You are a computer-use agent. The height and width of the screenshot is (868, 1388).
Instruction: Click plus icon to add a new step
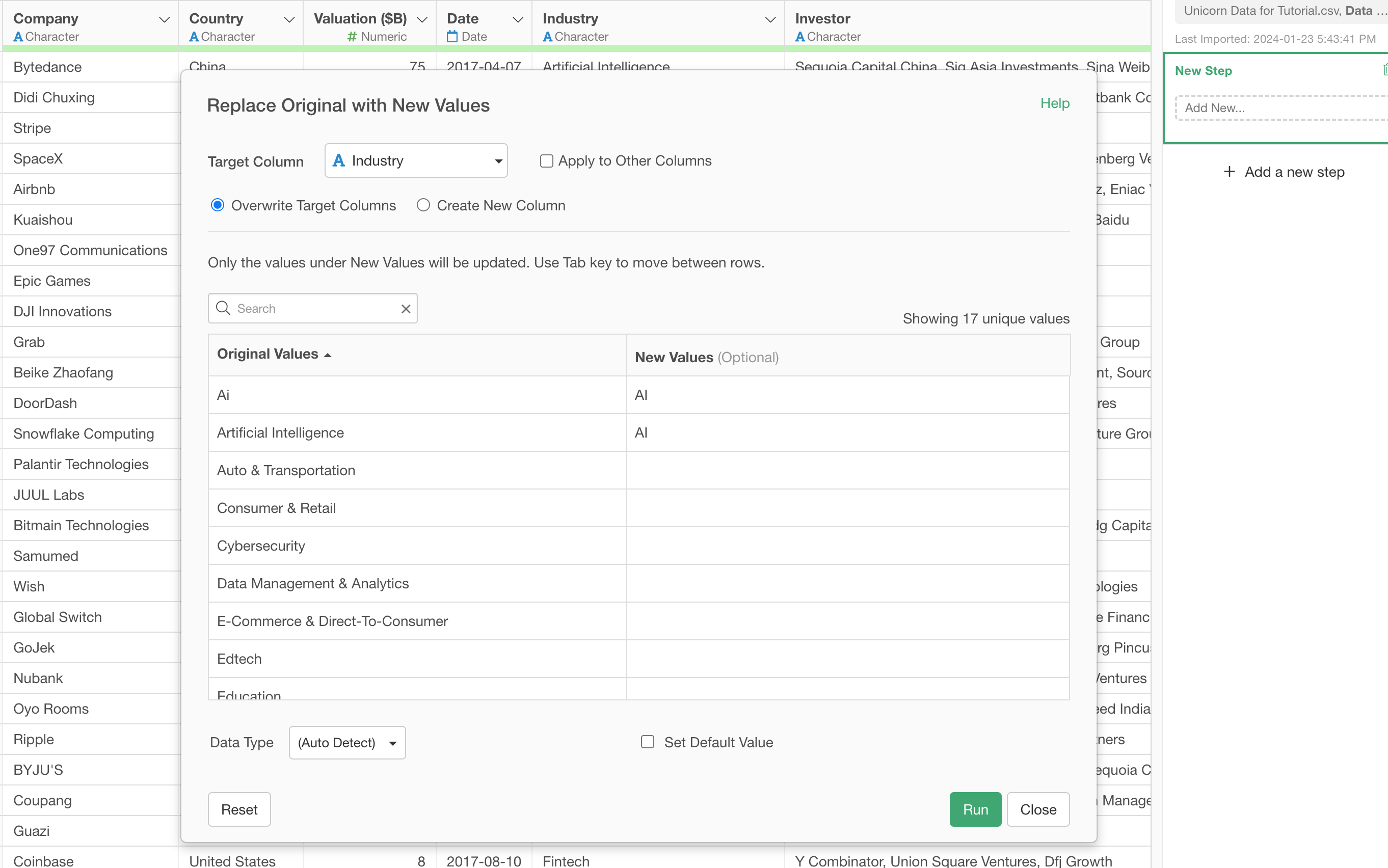click(1229, 172)
